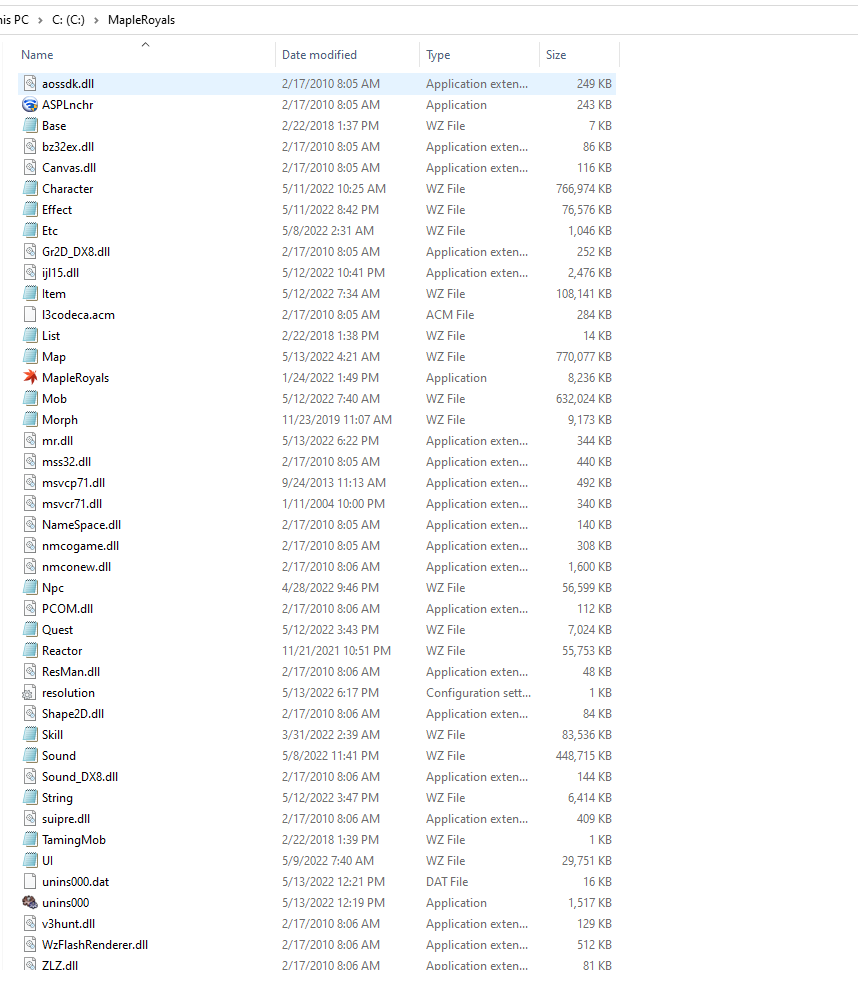Click the Configuration sett... type cell
Viewport: 858px width, 988px height.
point(478,692)
